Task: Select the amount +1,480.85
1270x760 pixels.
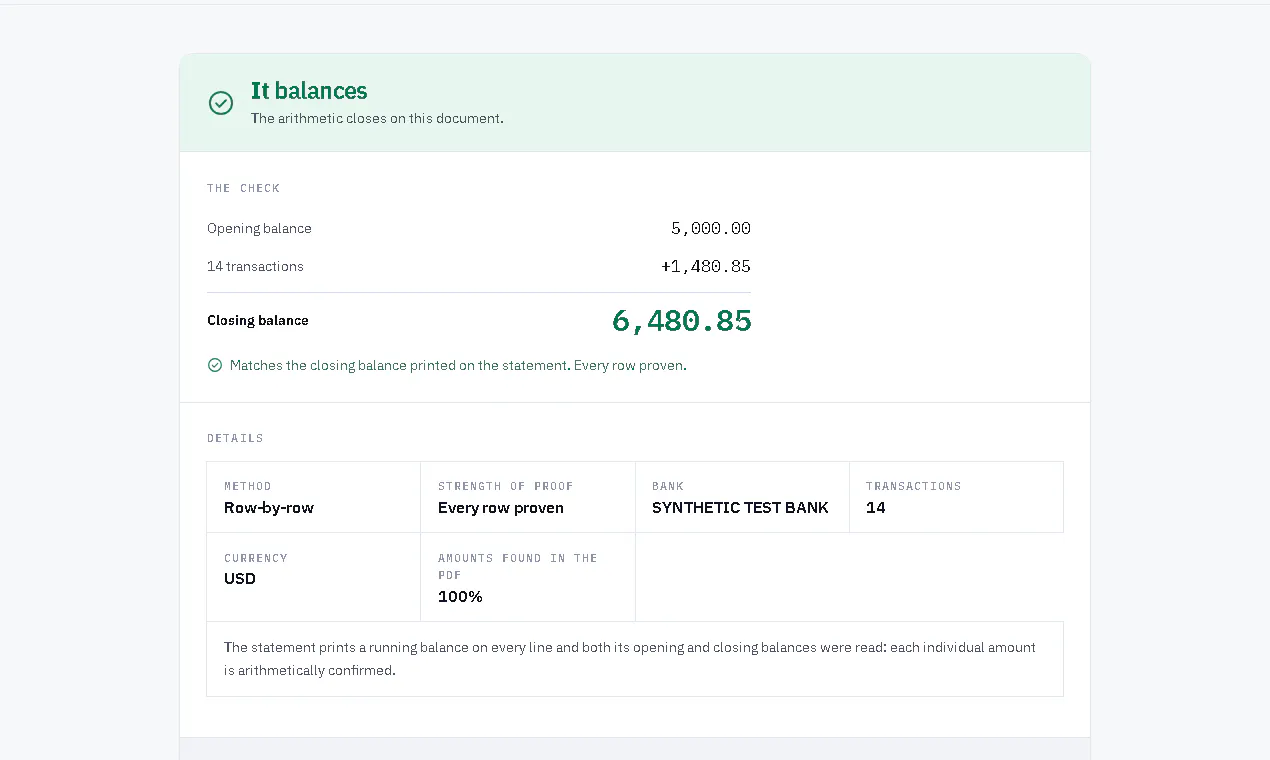Action: (706, 267)
